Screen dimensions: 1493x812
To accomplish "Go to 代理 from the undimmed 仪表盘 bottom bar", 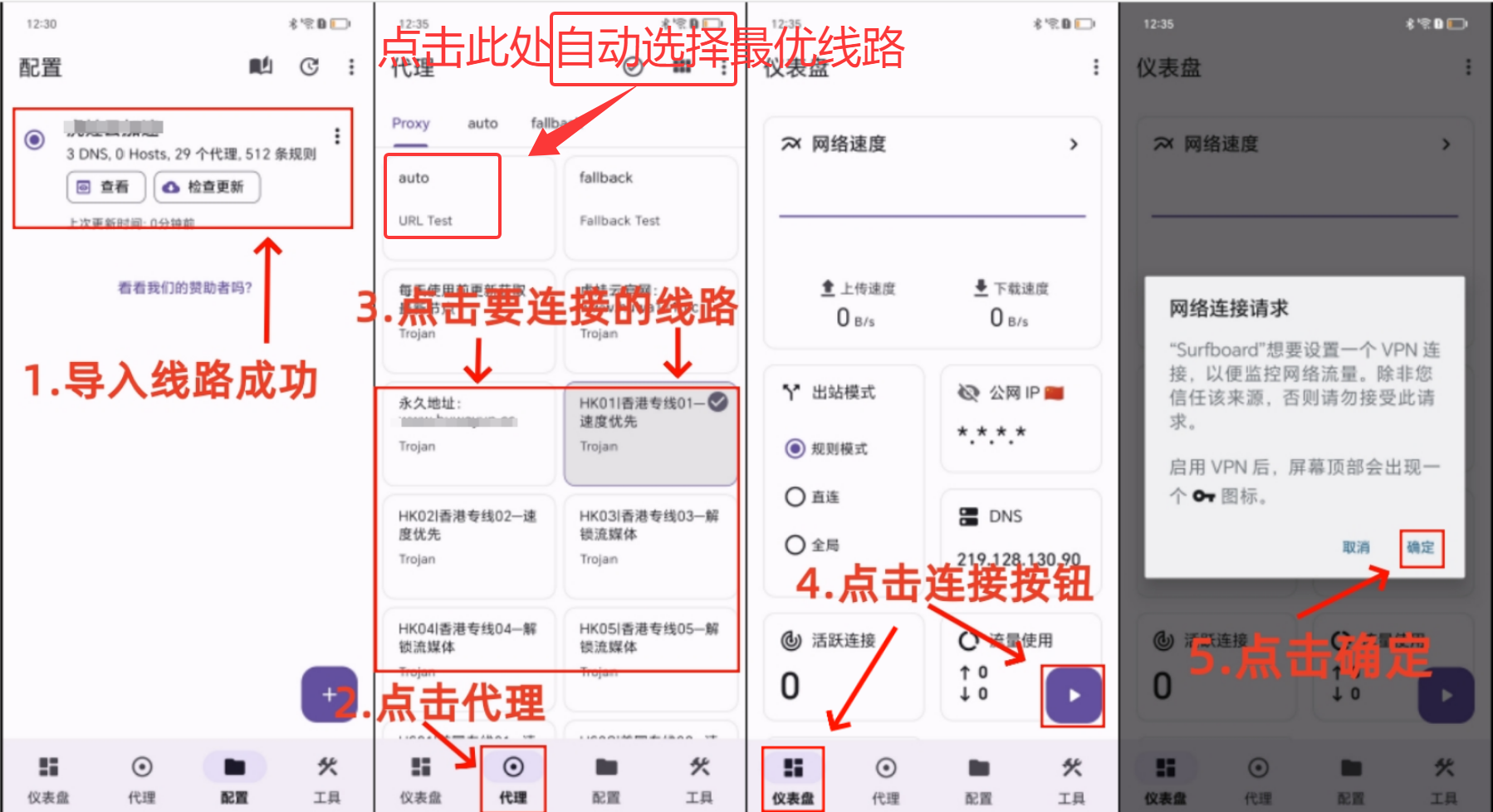I will pos(886,780).
